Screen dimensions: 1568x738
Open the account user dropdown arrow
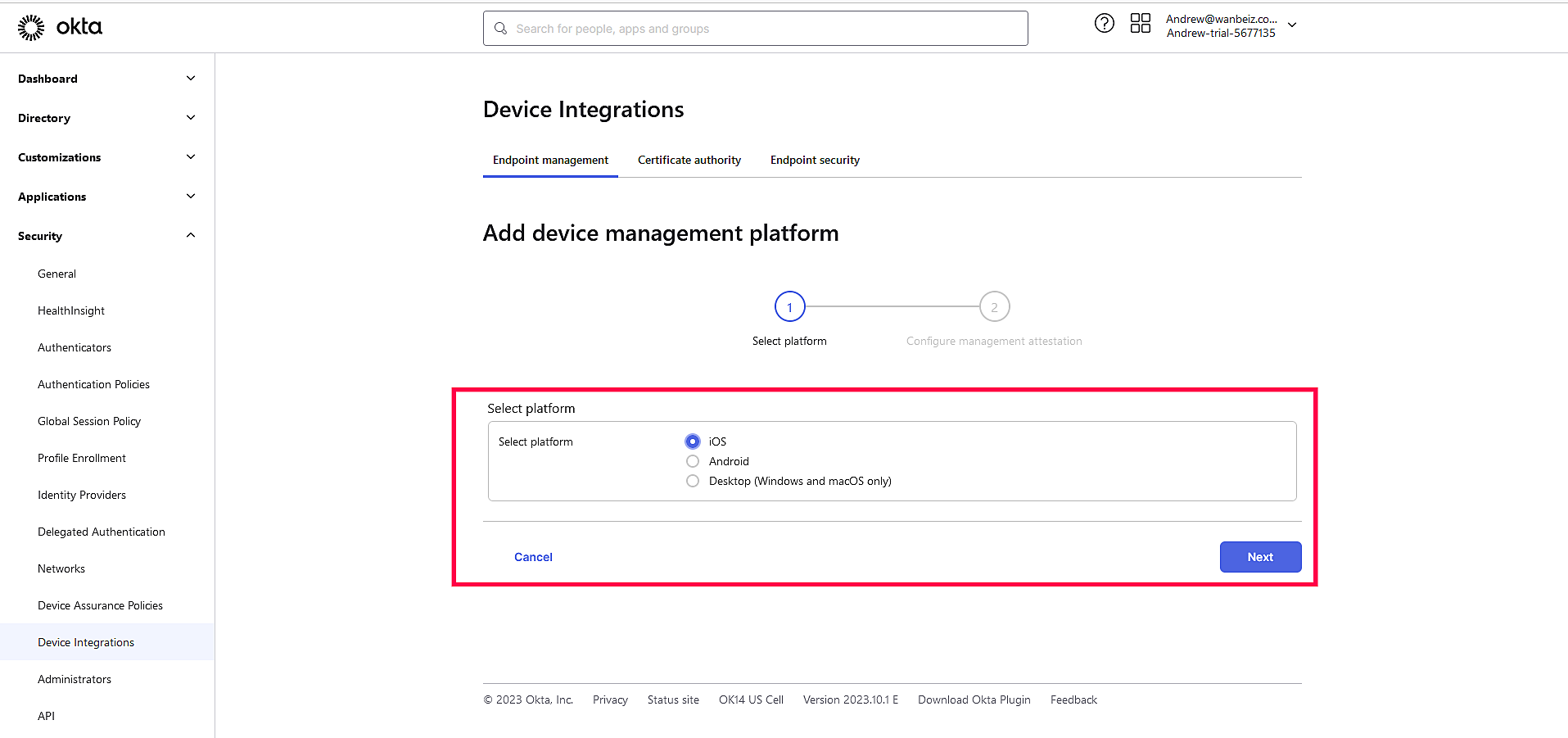click(1292, 25)
